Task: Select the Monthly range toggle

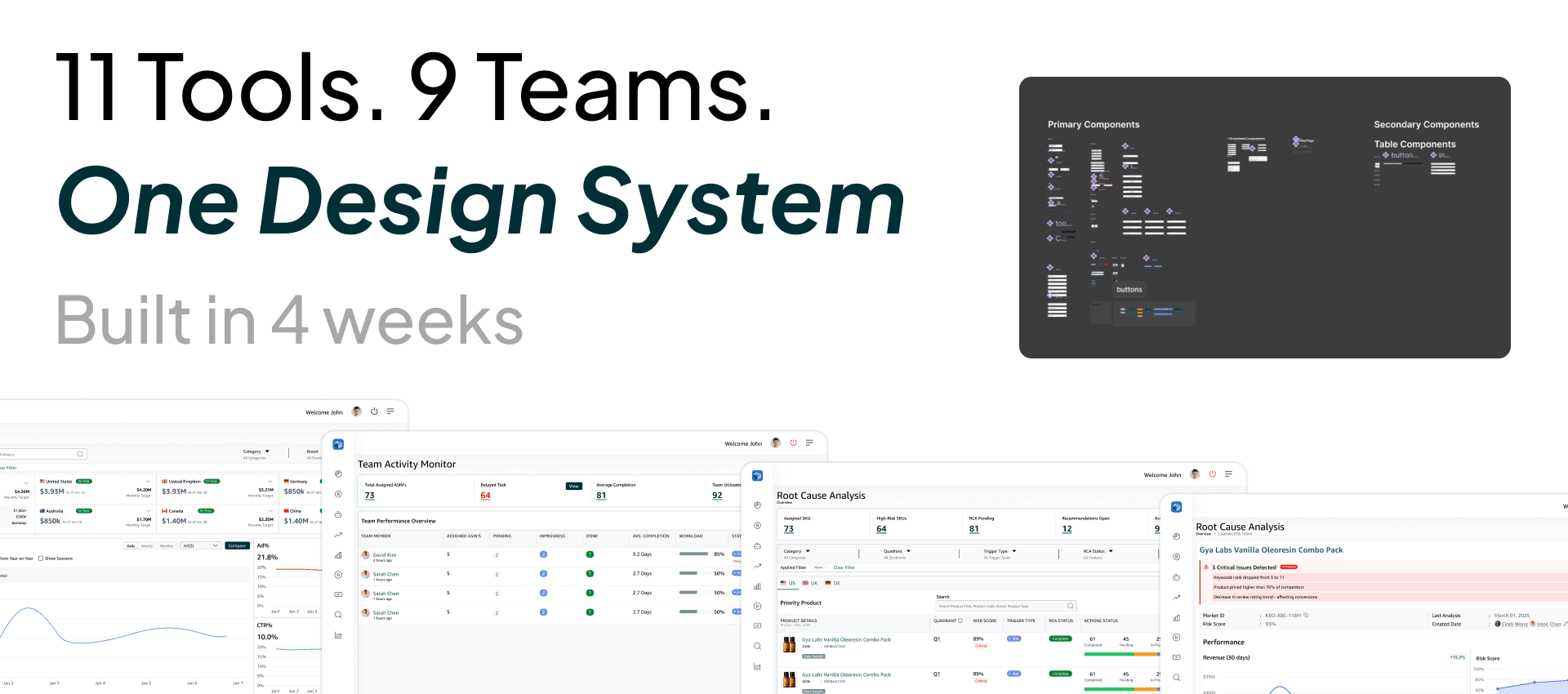Action: pos(167,545)
